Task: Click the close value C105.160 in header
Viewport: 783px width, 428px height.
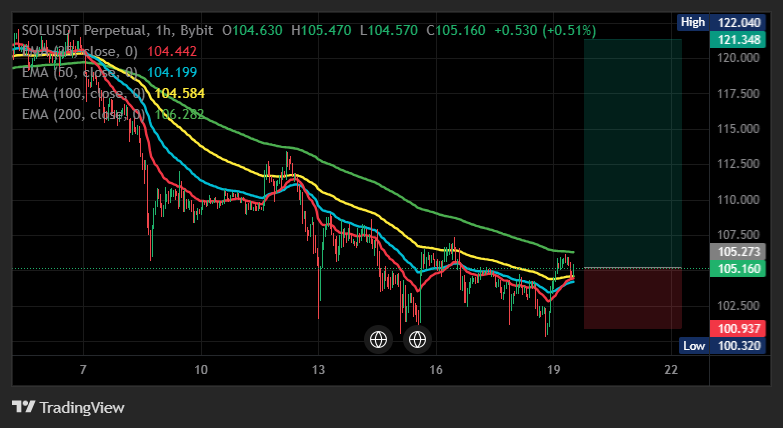Action: 455,30
